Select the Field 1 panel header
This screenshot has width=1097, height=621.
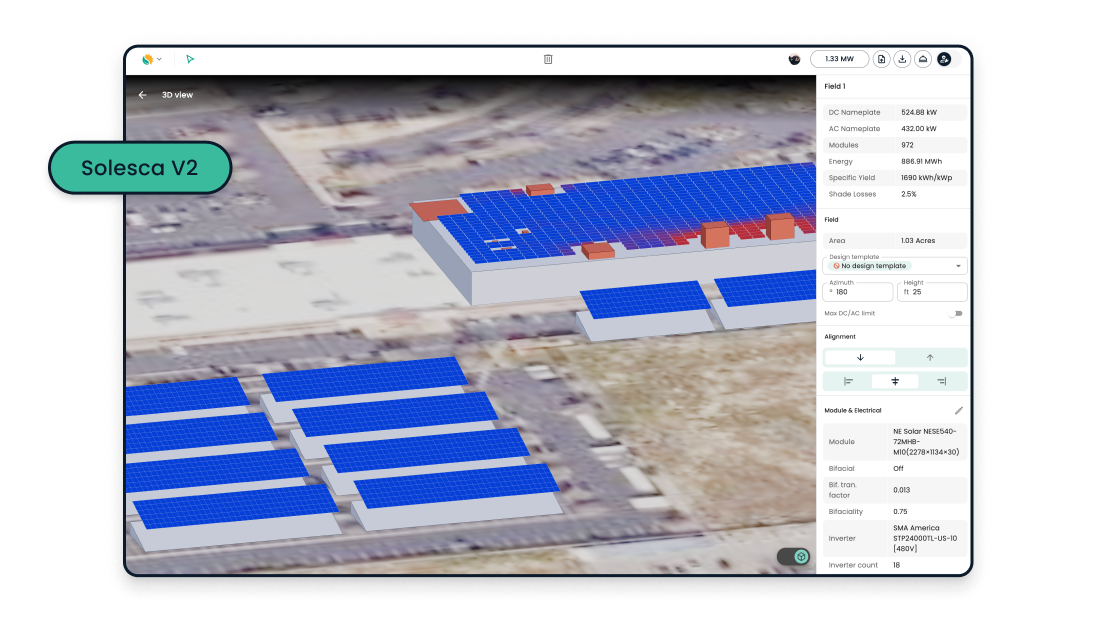837,86
